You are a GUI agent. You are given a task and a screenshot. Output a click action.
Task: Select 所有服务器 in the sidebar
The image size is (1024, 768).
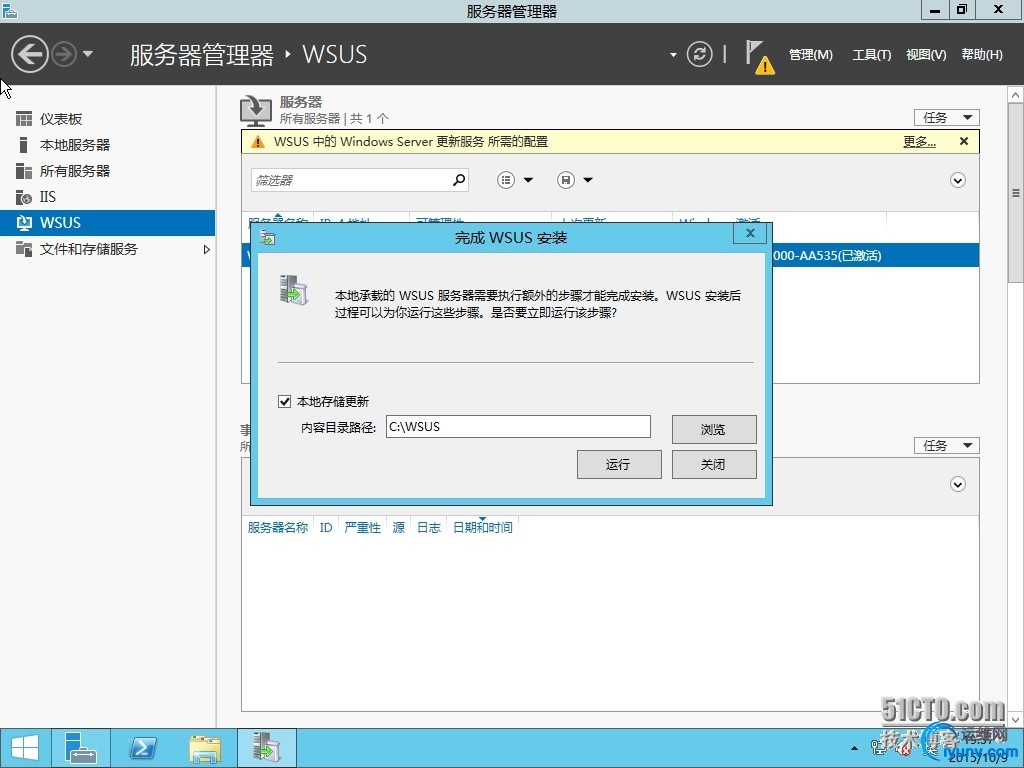(x=108, y=171)
